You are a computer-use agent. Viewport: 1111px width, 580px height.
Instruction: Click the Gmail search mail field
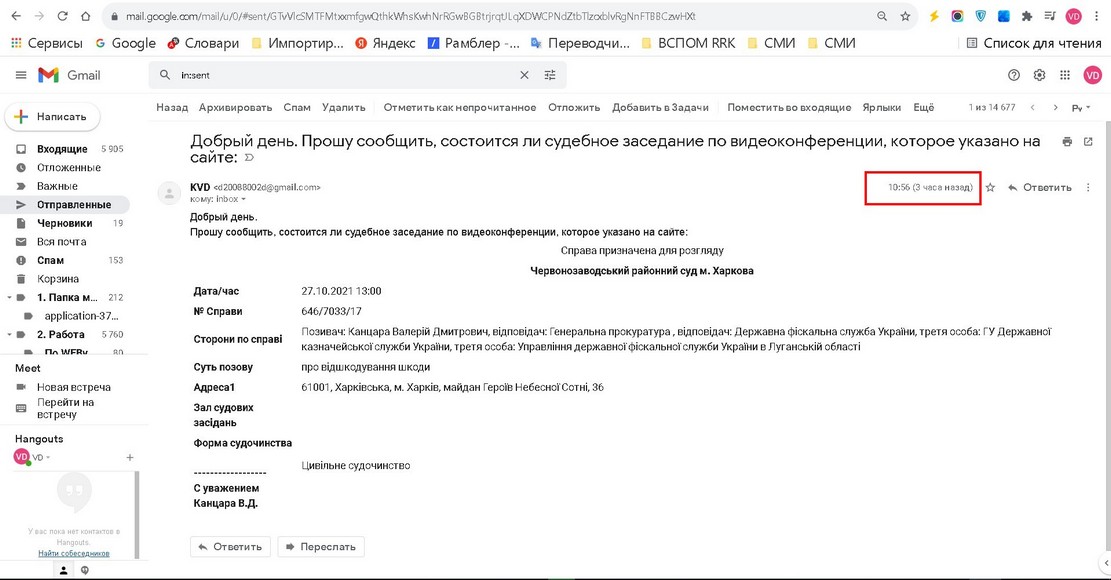(x=347, y=75)
